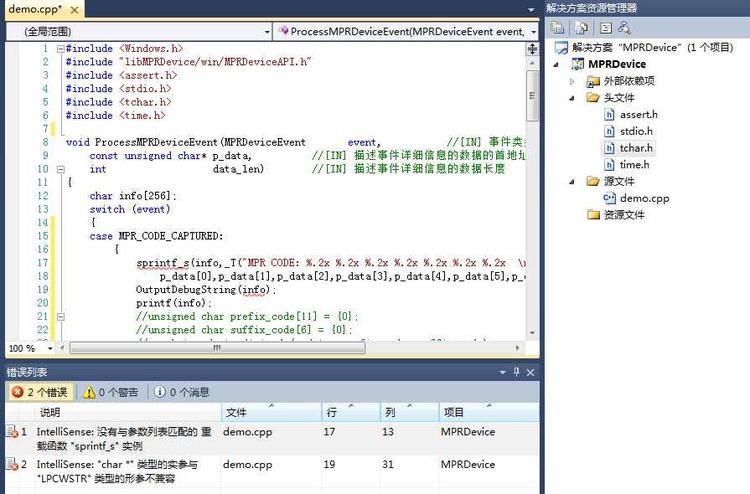The height and width of the screenshot is (494, 750).
Task: Open demo.cpp in the source files folder
Action: (x=644, y=198)
